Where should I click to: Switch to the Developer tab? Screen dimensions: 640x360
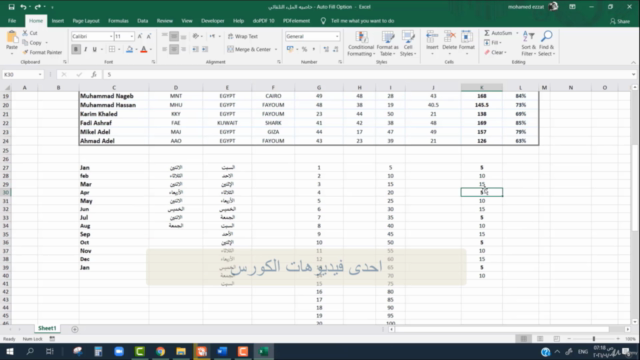[213, 21]
